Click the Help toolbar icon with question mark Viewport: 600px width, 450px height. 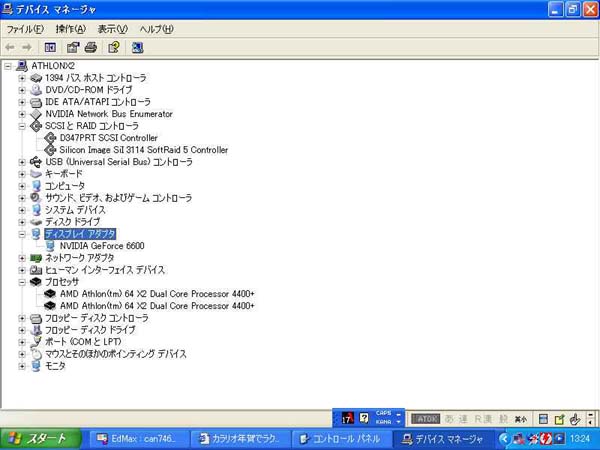tap(114, 47)
